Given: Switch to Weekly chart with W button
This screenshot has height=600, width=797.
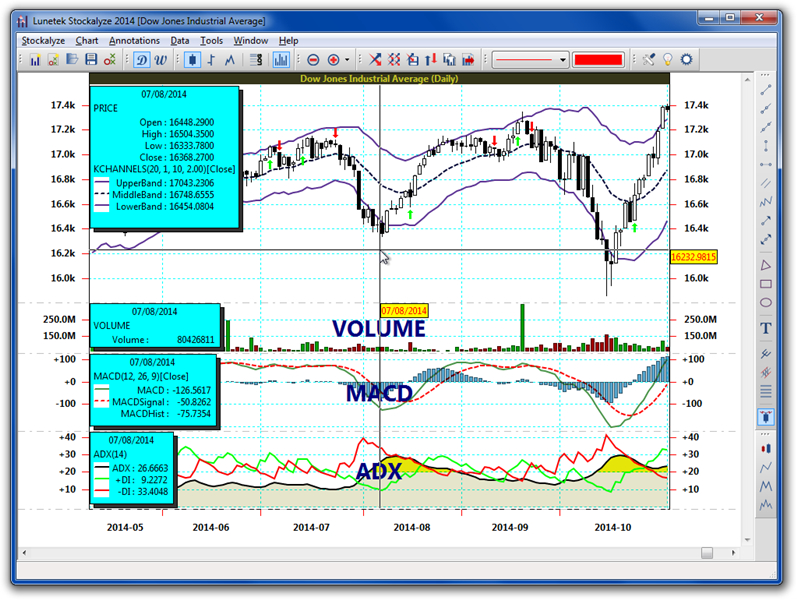Looking at the screenshot, I should [160, 60].
